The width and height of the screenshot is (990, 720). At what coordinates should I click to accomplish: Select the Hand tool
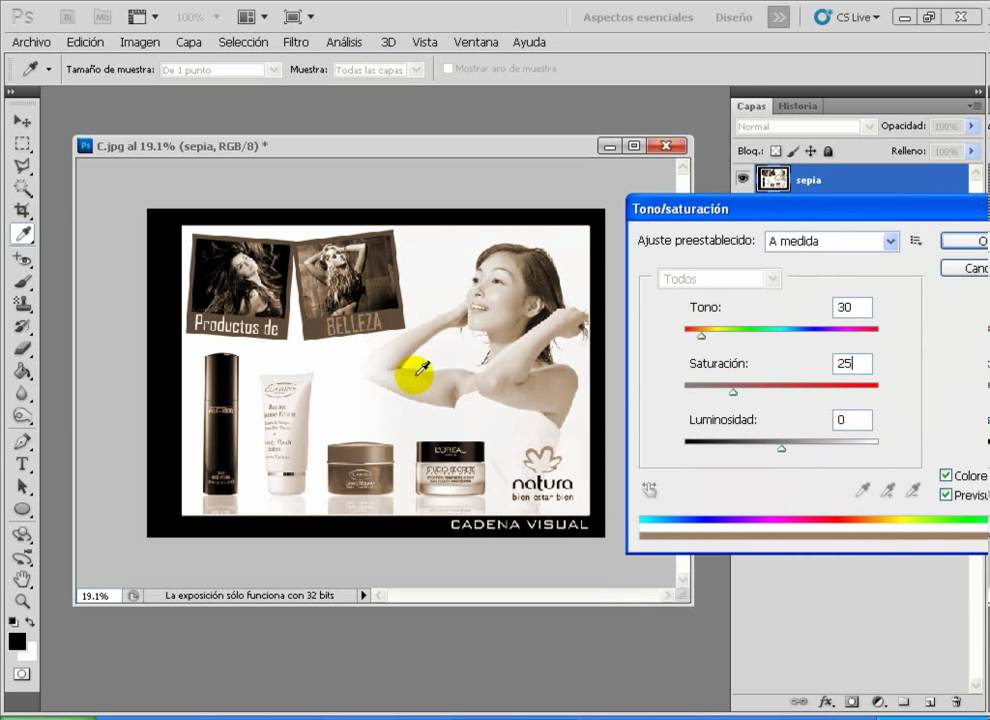[x=22, y=579]
